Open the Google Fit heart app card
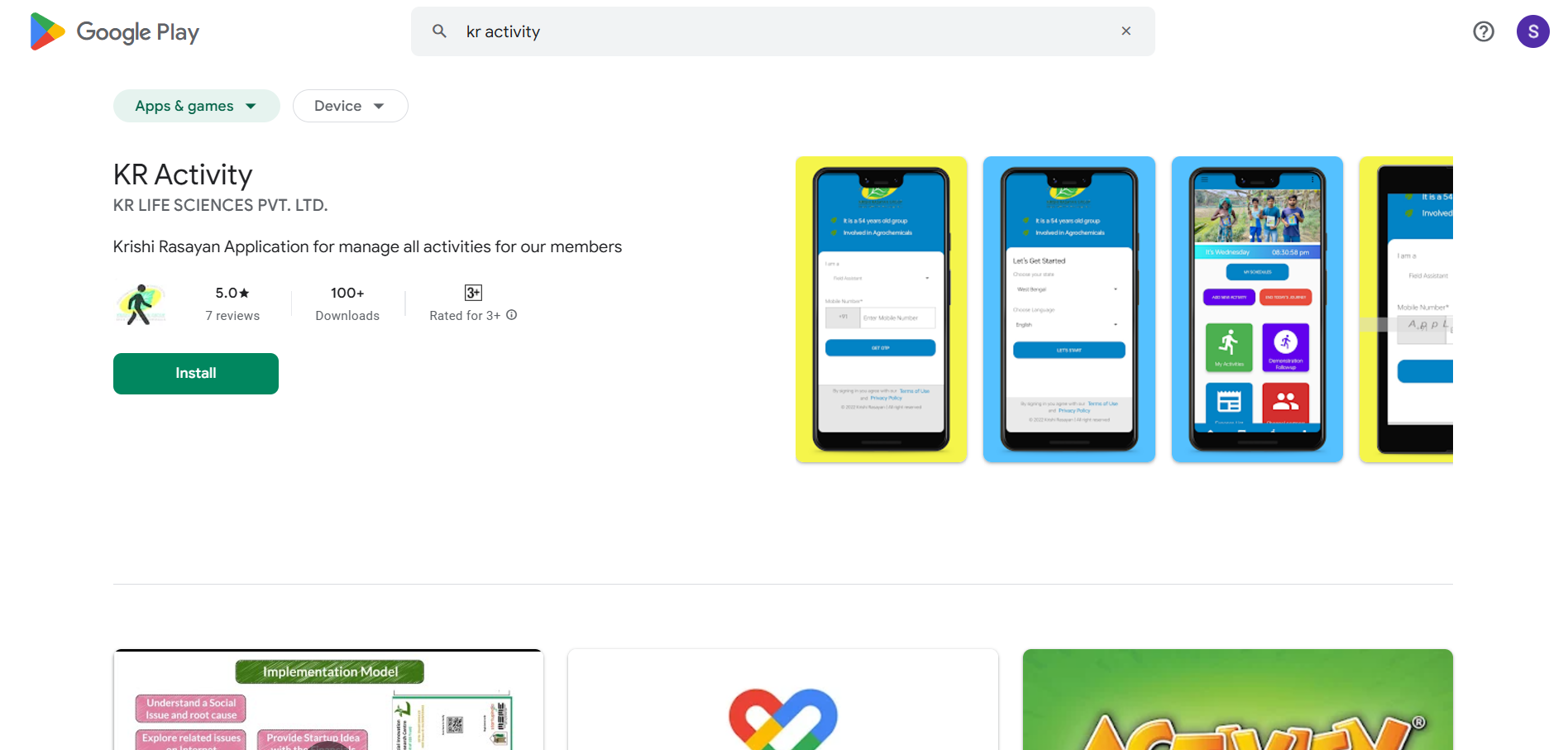 [x=783, y=700]
